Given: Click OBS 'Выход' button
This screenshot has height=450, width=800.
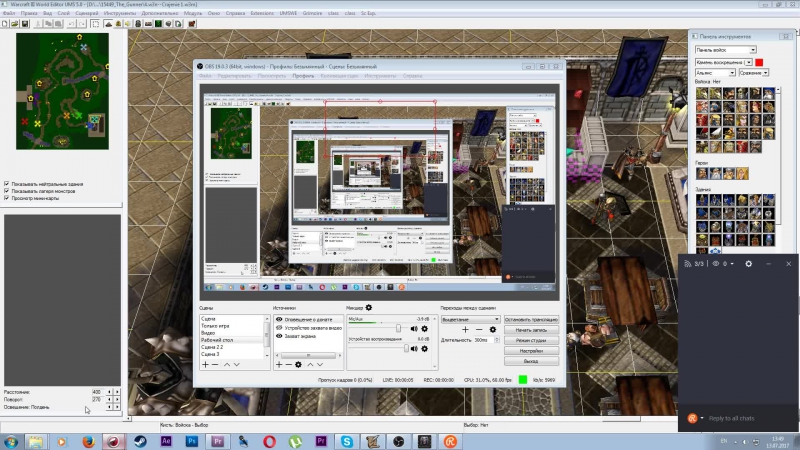Looking at the screenshot, I should [531, 361].
